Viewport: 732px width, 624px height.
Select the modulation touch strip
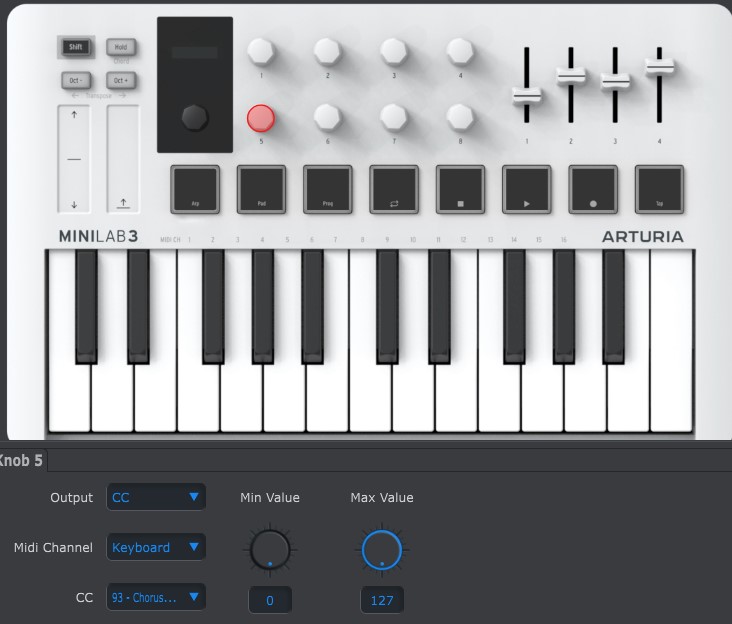click(x=123, y=159)
